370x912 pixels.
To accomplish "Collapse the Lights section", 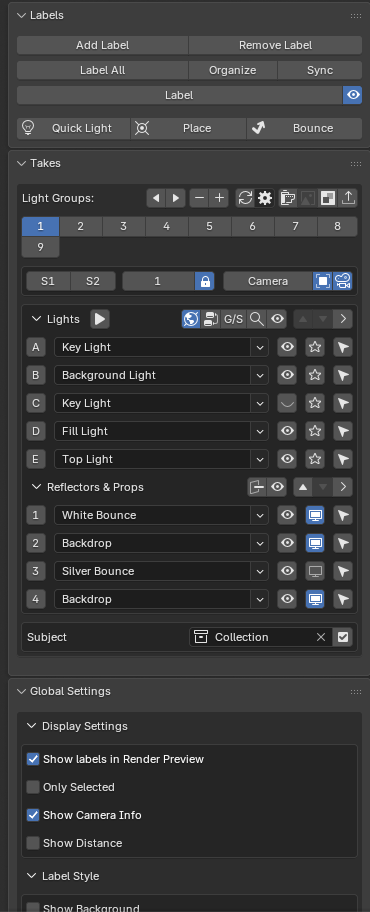I will pos(36,319).
